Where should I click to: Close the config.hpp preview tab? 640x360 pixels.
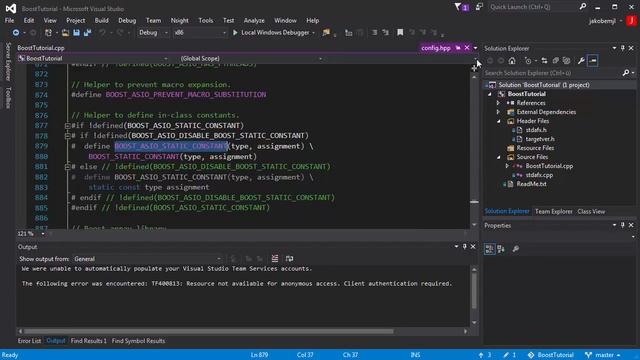coord(467,48)
